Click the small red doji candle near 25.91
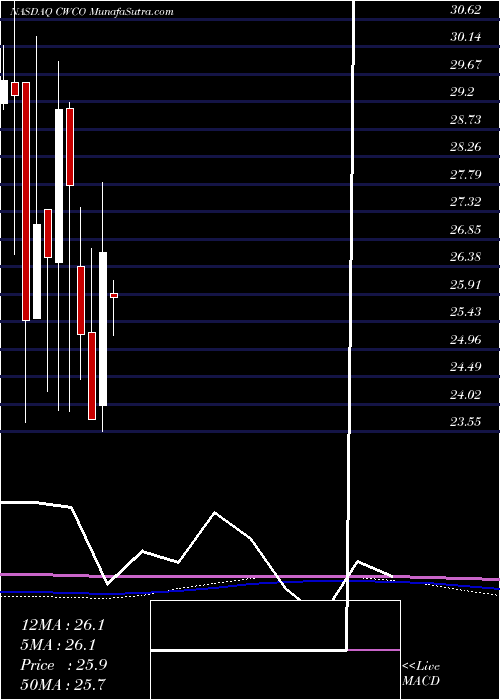 [x=114, y=296]
